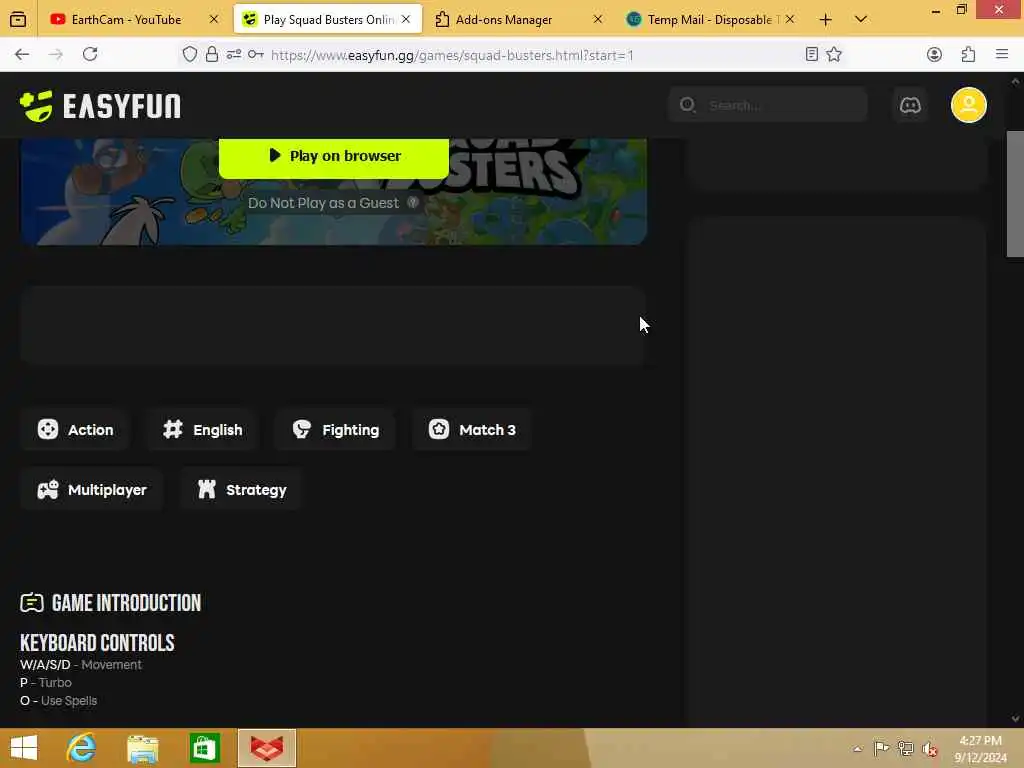Close the Temp Mail tab
This screenshot has height=768, width=1024.
[x=790, y=20]
